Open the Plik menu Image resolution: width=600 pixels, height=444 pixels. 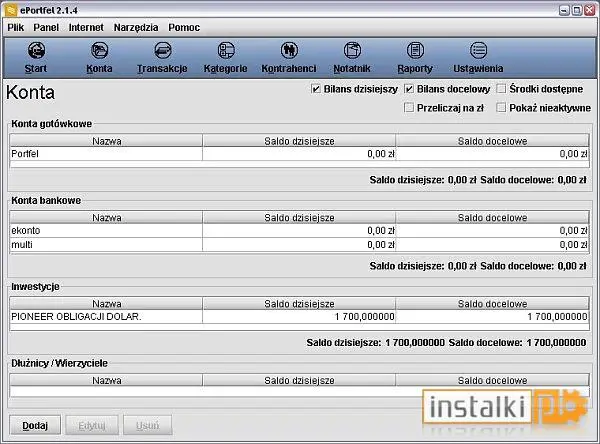click(16, 28)
